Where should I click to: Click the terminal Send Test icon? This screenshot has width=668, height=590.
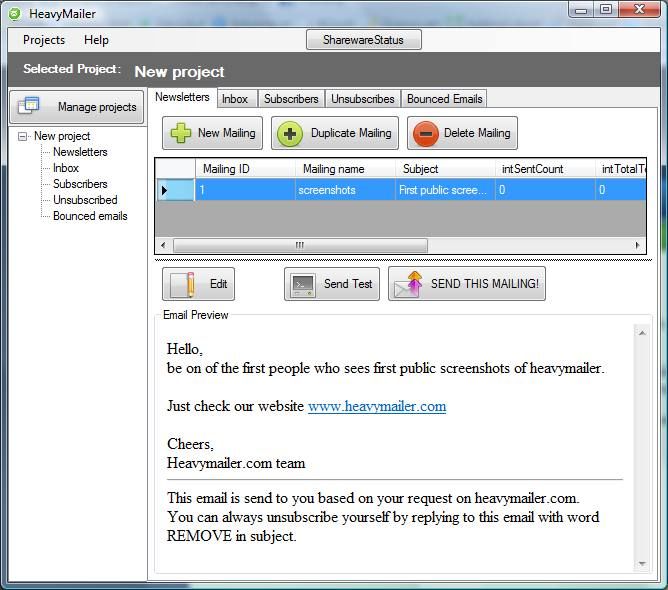303,285
